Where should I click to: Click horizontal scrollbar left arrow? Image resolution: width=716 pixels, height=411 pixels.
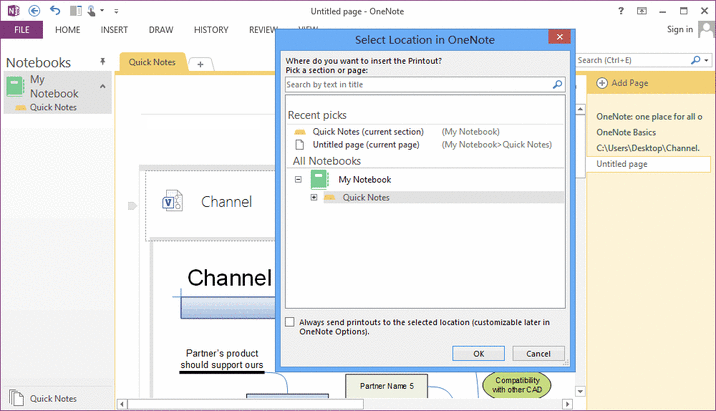pyautogui.click(x=122, y=404)
